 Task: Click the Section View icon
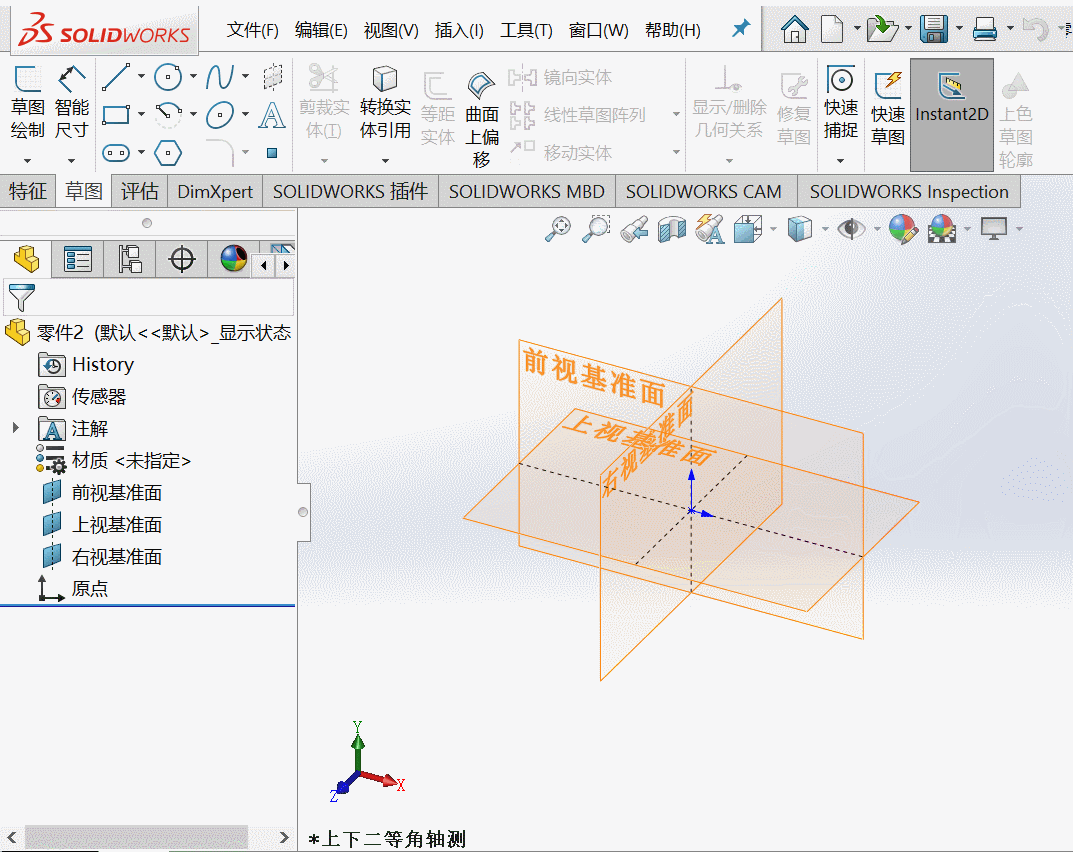[672, 229]
